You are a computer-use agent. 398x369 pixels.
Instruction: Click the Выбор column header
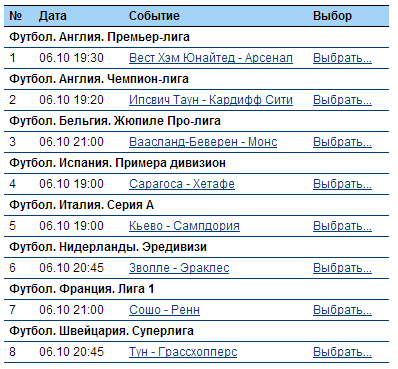[332, 16]
